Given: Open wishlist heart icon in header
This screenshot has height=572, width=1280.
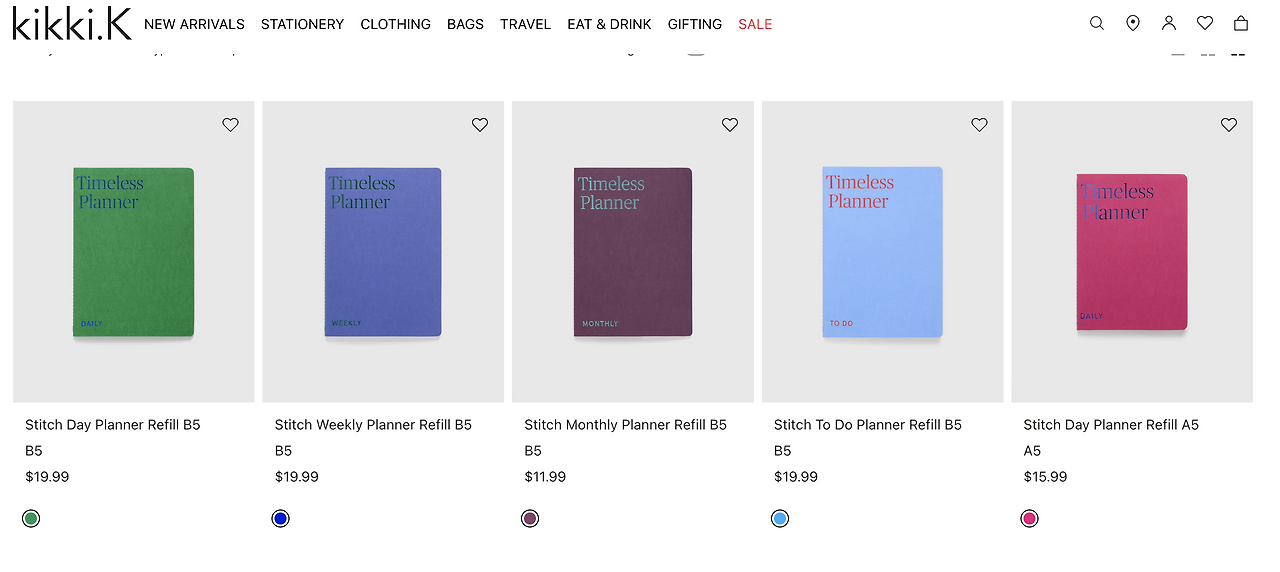Looking at the screenshot, I should tap(1205, 23).
